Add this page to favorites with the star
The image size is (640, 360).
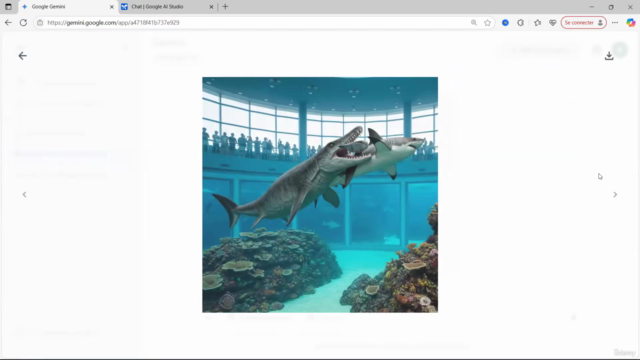pos(487,22)
